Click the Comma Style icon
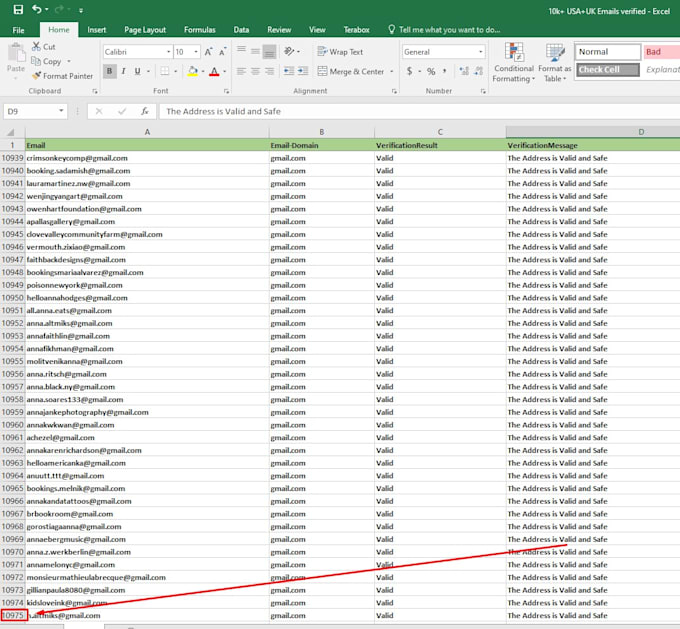The width and height of the screenshot is (680, 629). (x=445, y=71)
